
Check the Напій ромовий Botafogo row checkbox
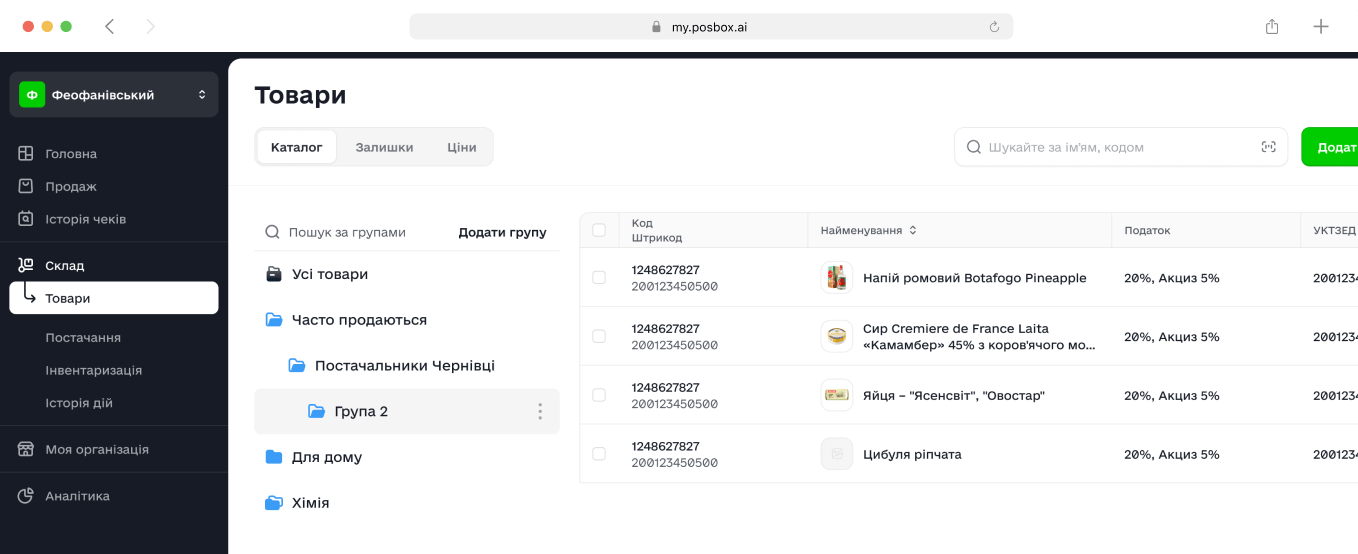[x=599, y=277]
